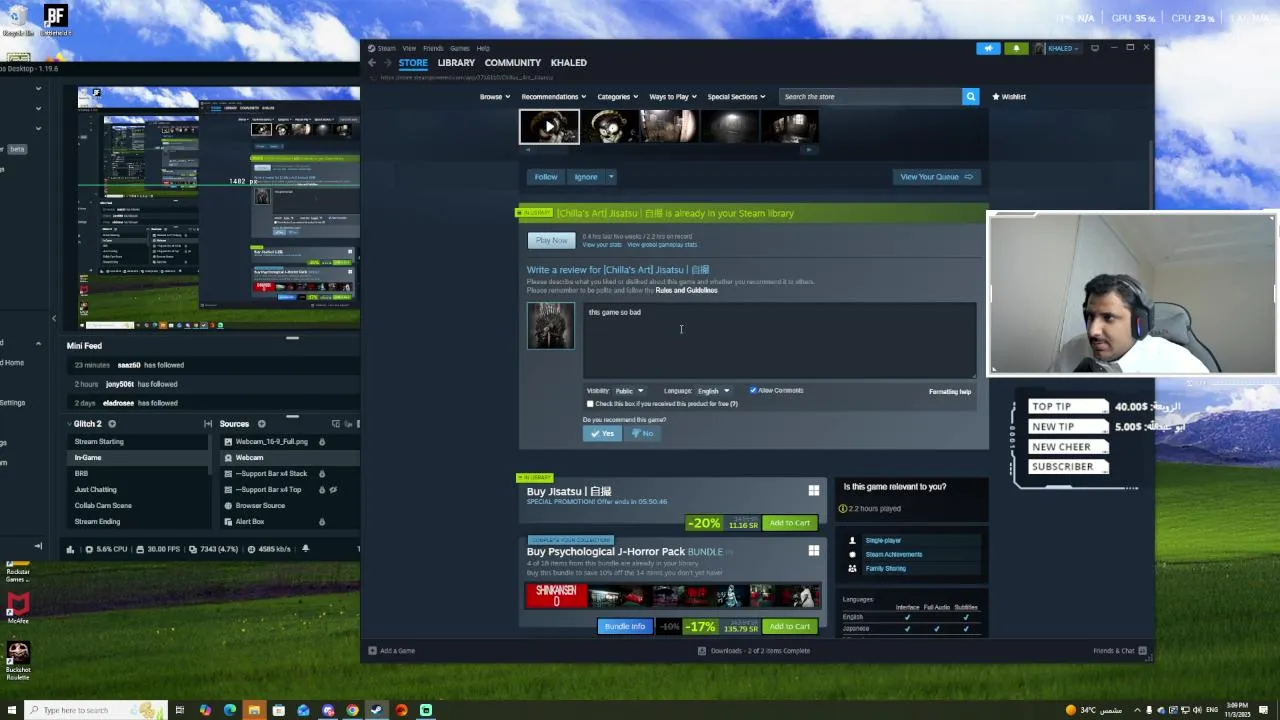Open the KHALED profile tab
The width and height of the screenshot is (1280, 720).
pos(568,63)
